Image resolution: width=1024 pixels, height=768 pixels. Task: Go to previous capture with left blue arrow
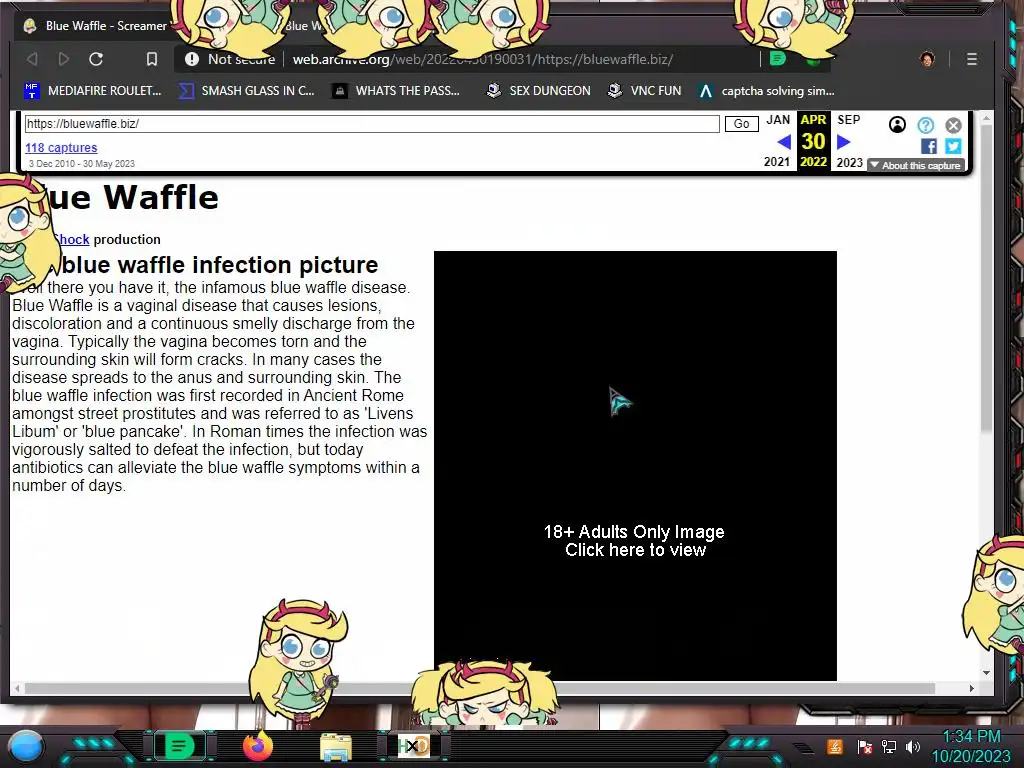[784, 142]
